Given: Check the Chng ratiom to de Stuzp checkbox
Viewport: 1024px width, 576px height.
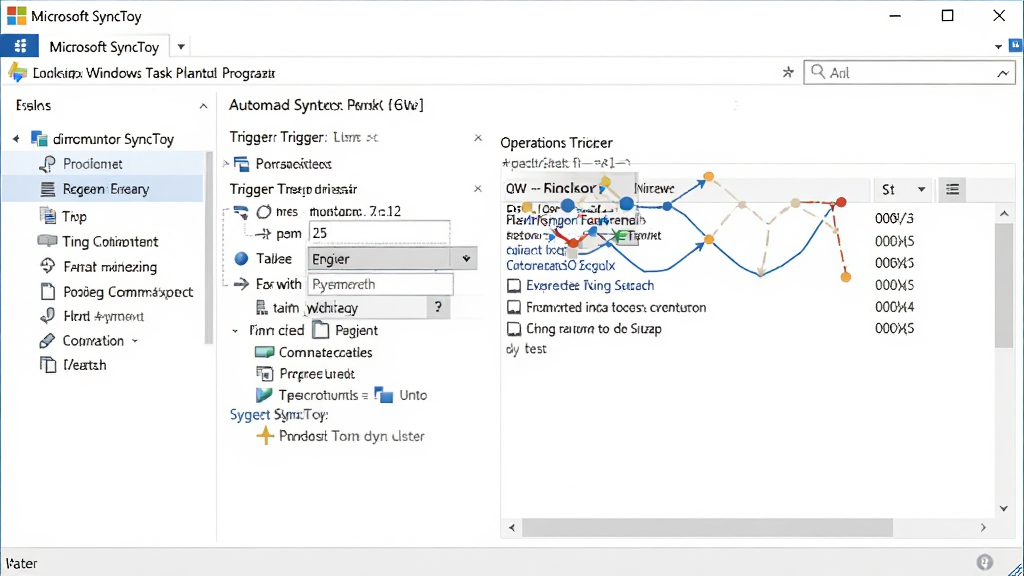Looking at the screenshot, I should (x=514, y=328).
